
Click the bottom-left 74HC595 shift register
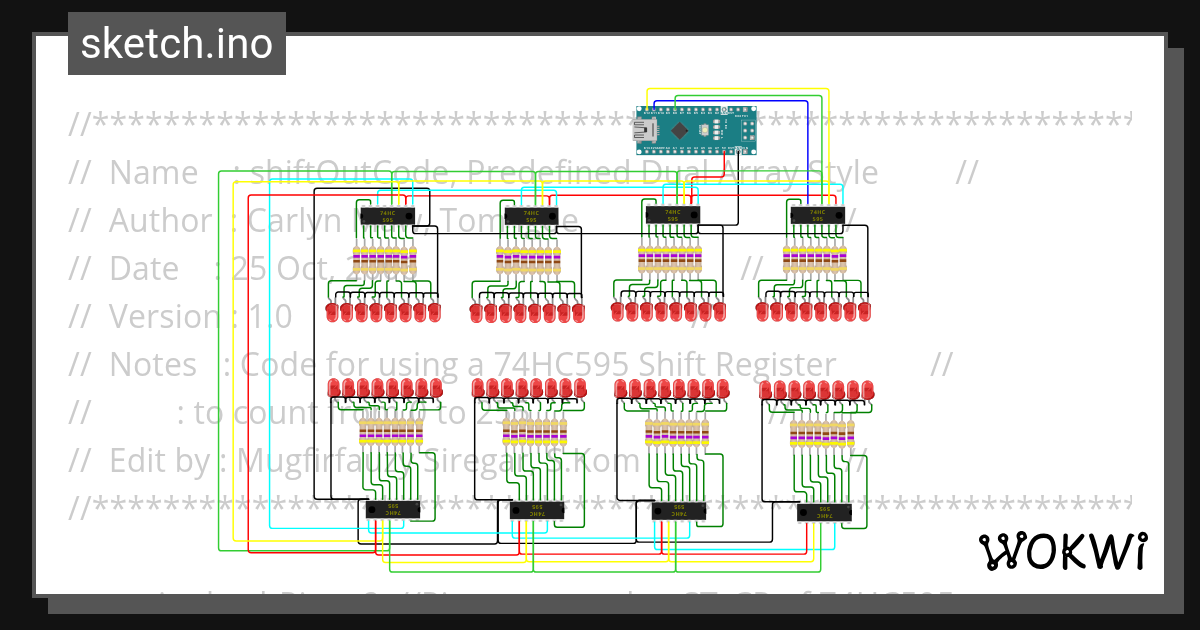(x=393, y=509)
